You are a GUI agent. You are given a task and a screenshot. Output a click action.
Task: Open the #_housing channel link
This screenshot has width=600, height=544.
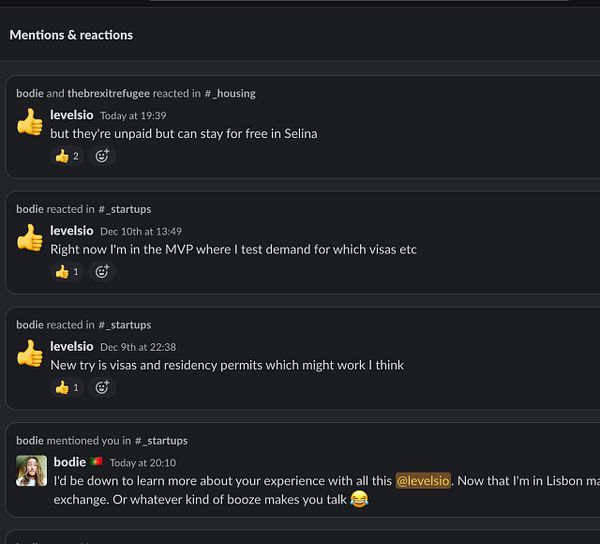click(230, 93)
